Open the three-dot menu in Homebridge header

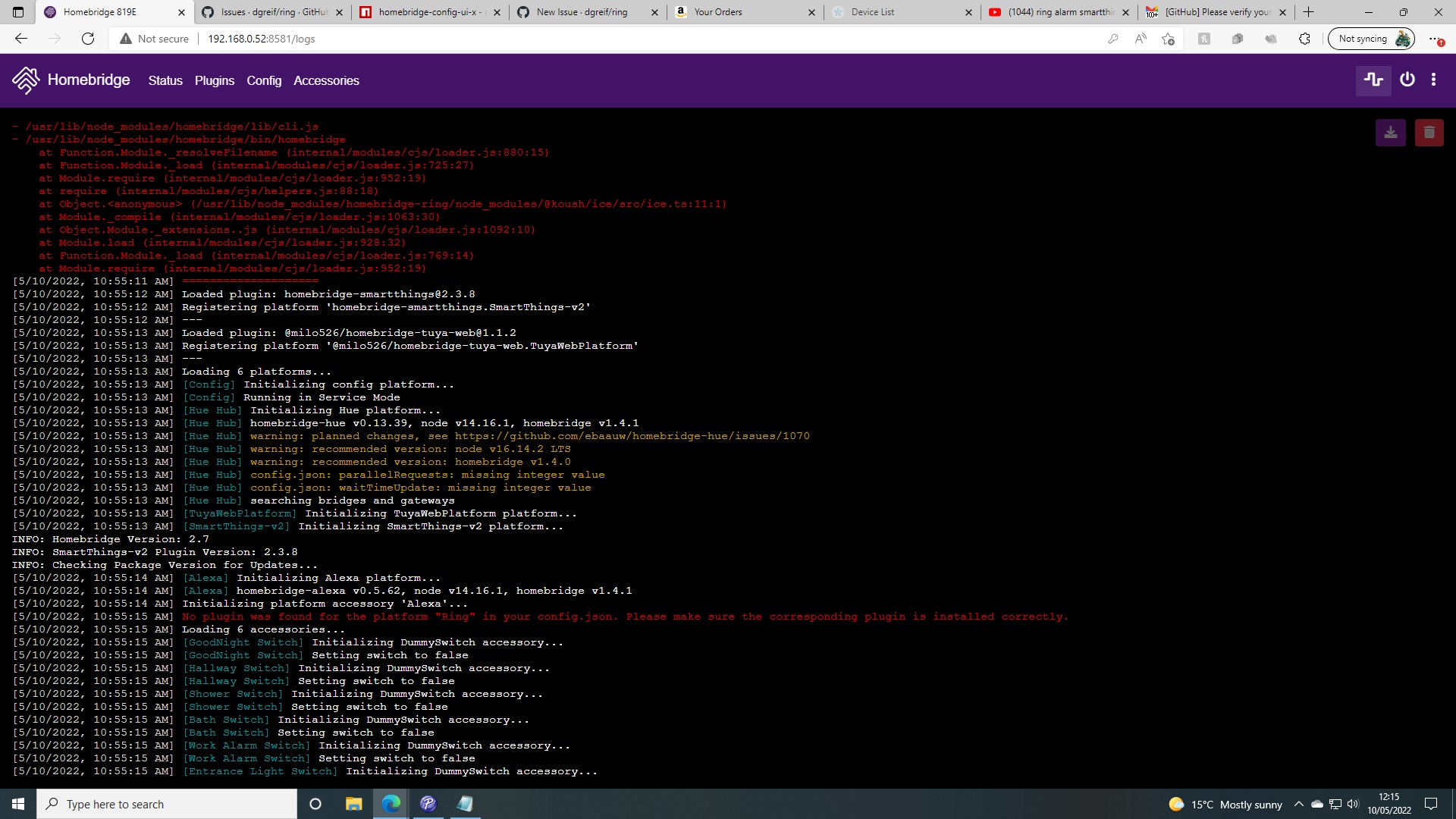point(1433,80)
